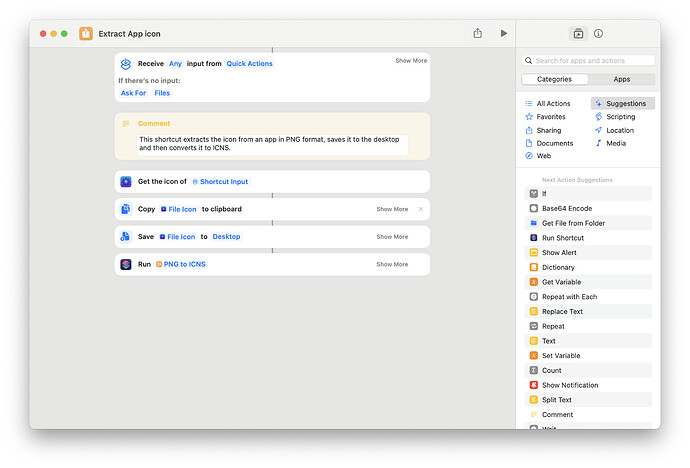The width and height of the screenshot is (690, 468).
Task: Click the Get the icon of action icon
Action: click(x=126, y=181)
